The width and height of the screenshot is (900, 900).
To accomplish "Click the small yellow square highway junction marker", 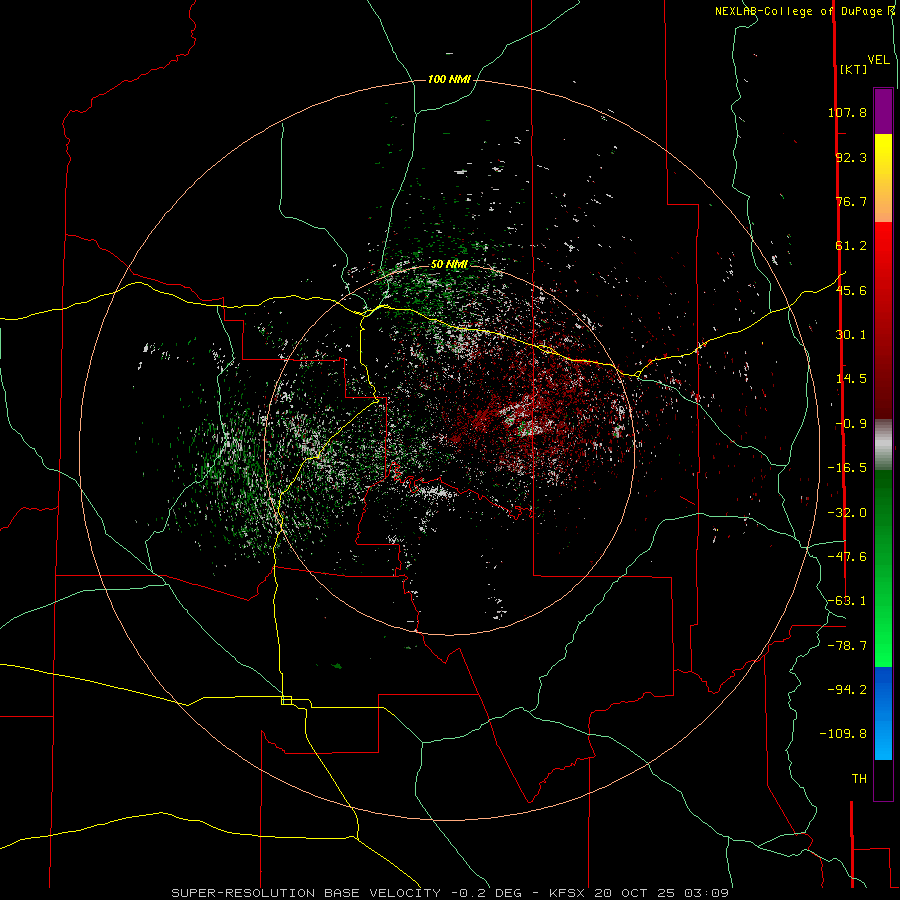I will pyautogui.click(x=286, y=700).
